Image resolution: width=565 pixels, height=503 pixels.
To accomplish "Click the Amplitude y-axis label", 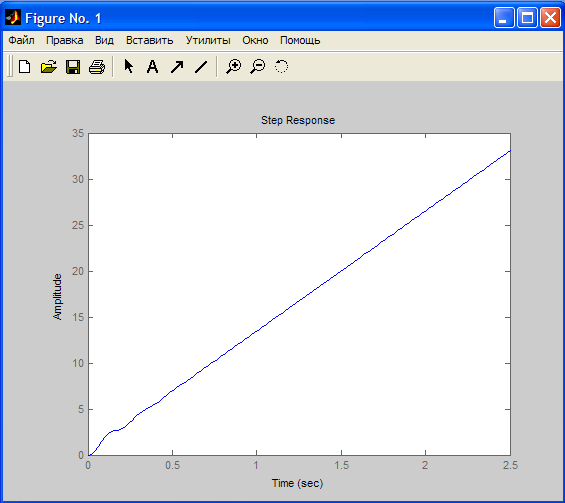I will [57, 297].
